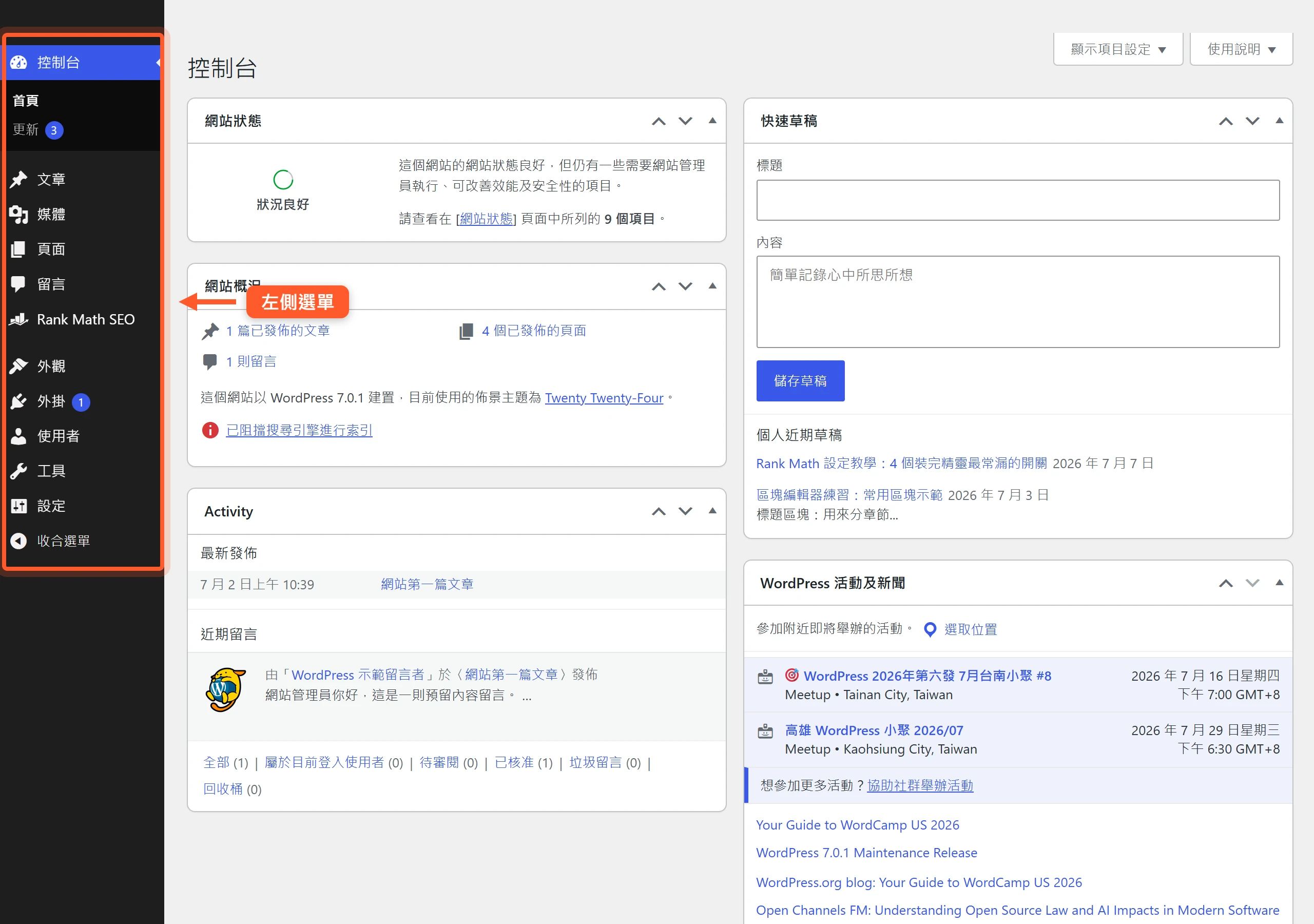
Task: Move Activity widget up
Action: pyautogui.click(x=659, y=511)
